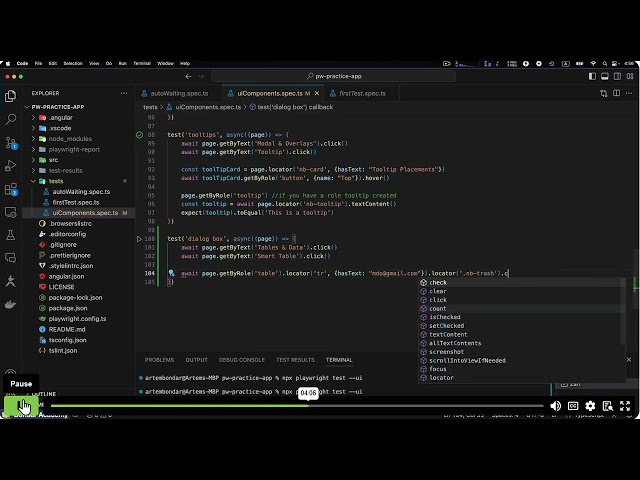Open video player settings gear

pyautogui.click(x=590, y=406)
